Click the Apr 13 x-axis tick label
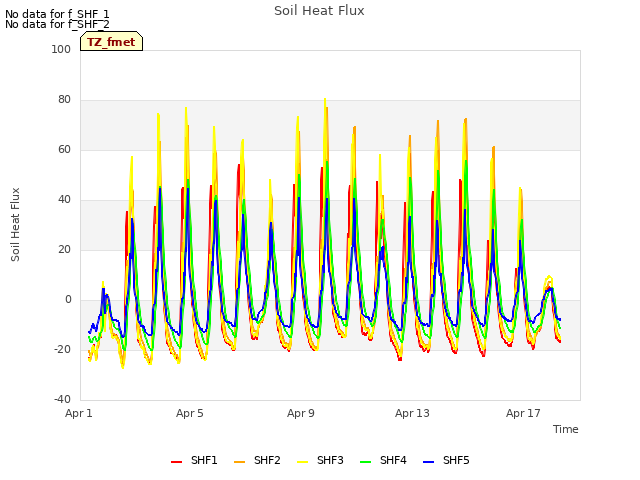This screenshot has width=640, height=480. (412, 413)
